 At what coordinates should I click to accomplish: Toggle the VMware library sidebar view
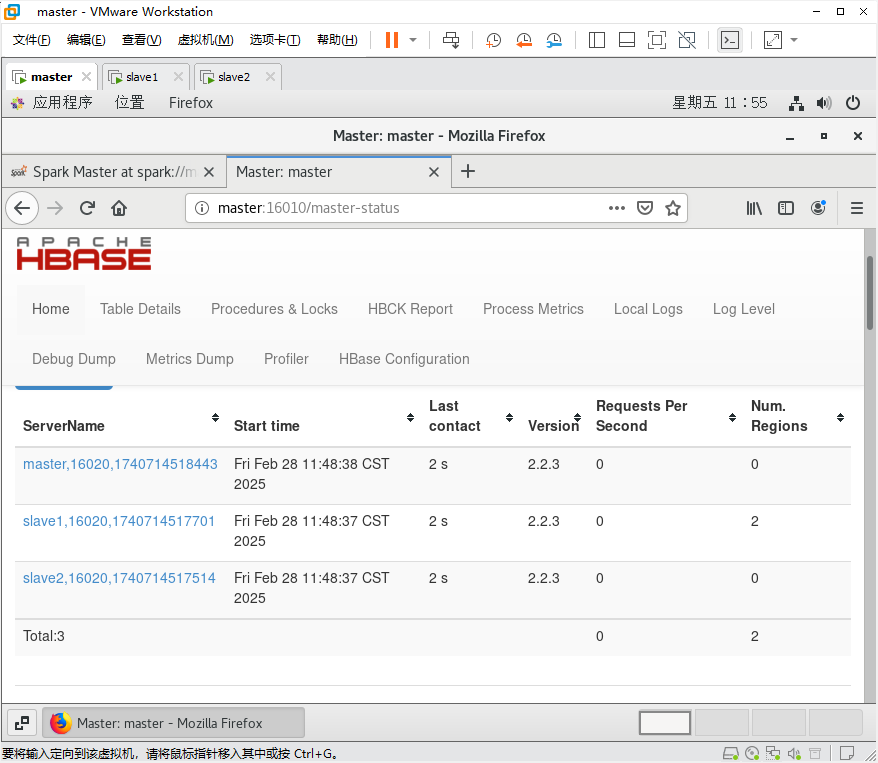pos(597,40)
